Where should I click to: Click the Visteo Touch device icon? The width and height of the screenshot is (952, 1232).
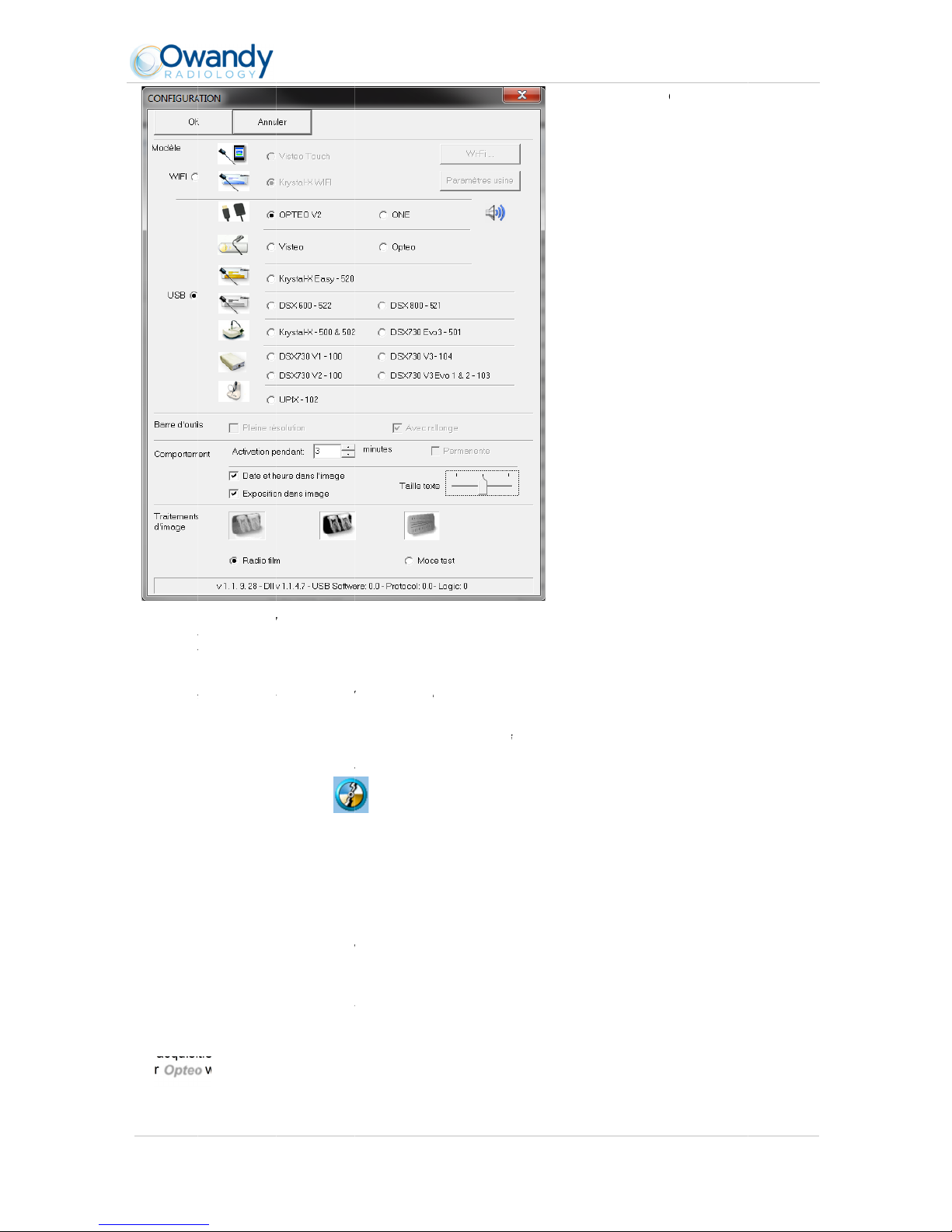click(x=232, y=154)
